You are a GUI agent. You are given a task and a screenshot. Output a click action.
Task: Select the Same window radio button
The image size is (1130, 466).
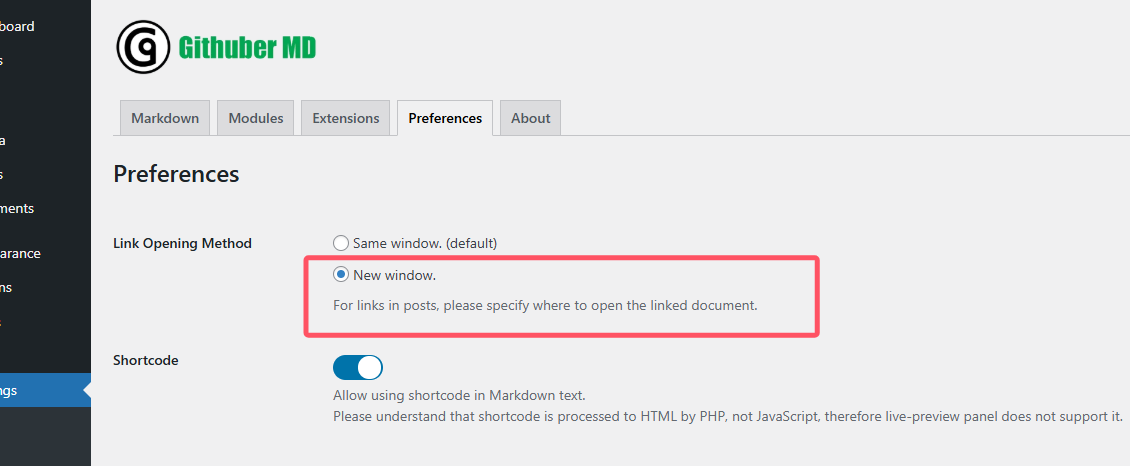(341, 243)
